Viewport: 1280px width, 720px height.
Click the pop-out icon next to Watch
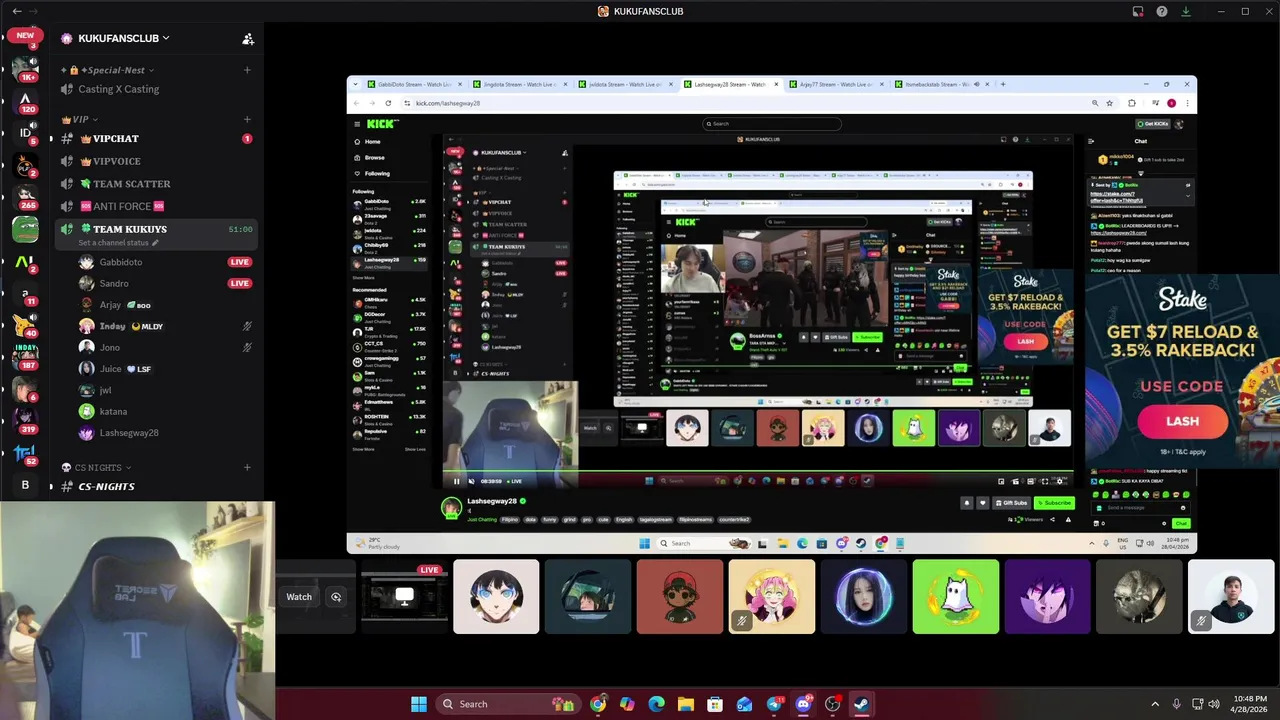(x=336, y=597)
